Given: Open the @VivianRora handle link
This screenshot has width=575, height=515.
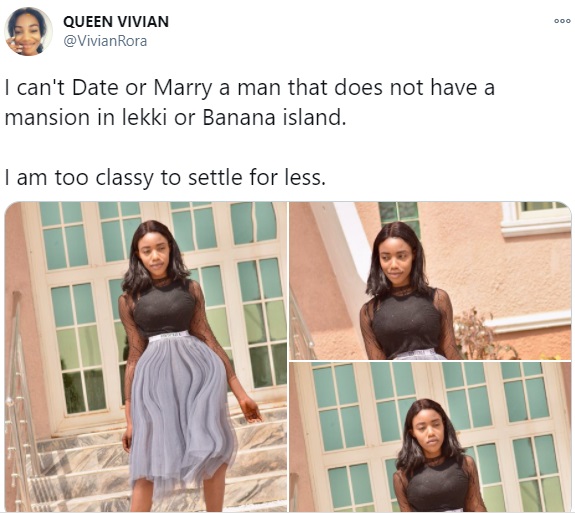Looking at the screenshot, I should [105, 41].
